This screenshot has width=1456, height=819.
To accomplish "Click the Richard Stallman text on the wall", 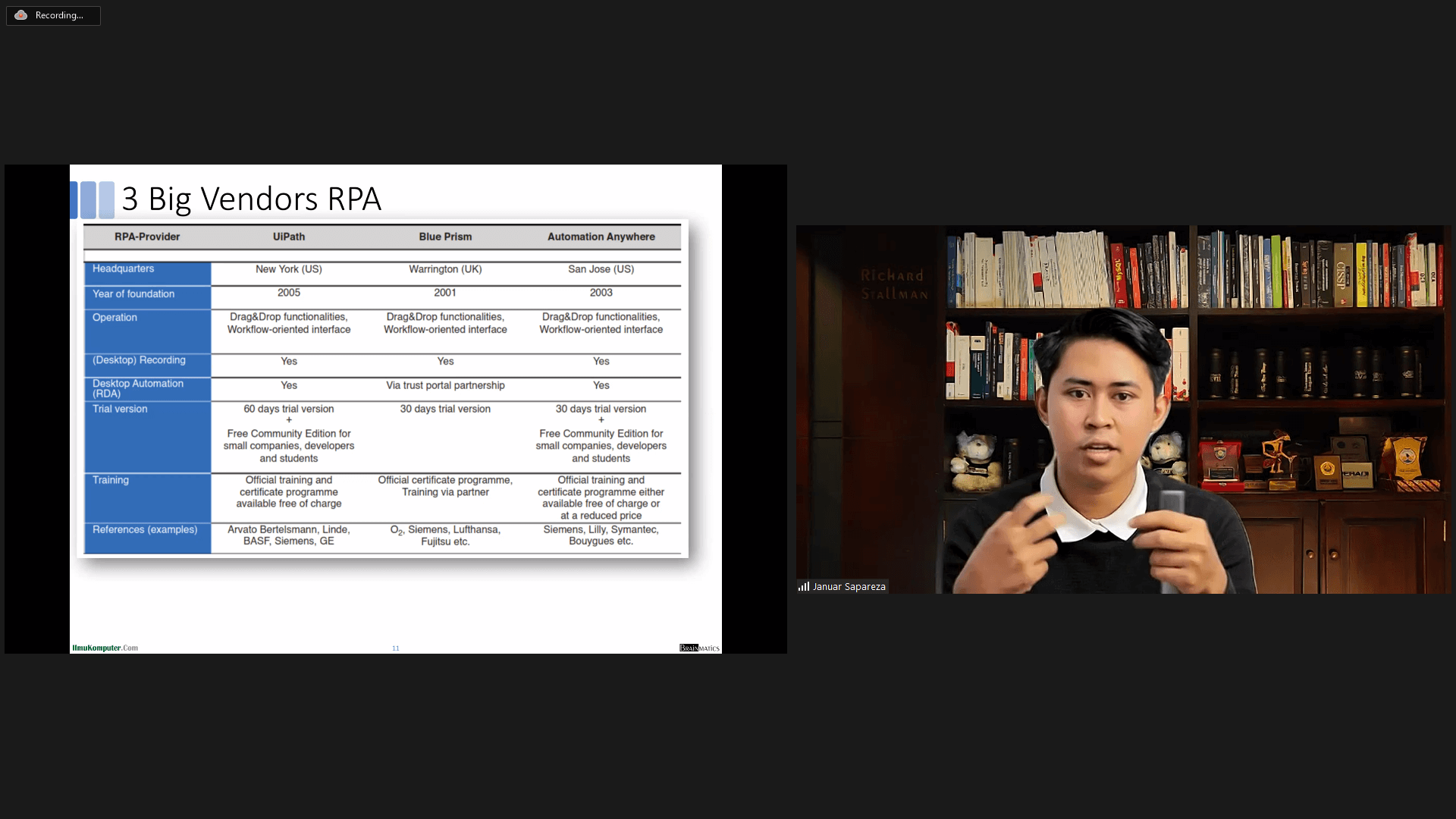I will 893,284.
